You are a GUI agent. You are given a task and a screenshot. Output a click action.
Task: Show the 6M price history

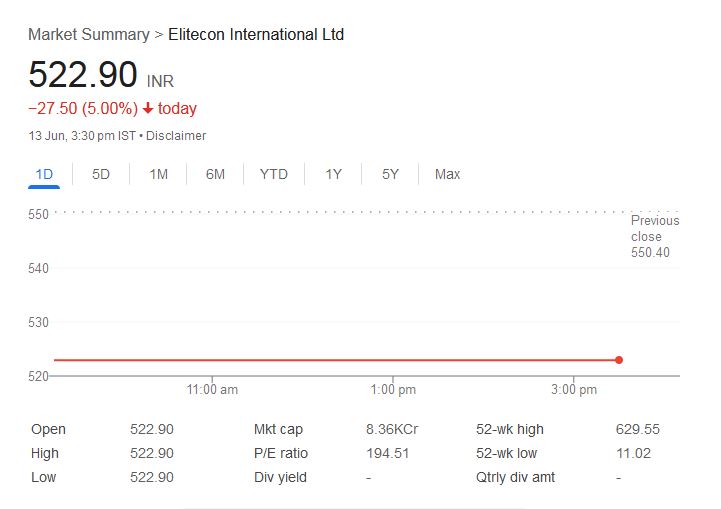(x=215, y=174)
